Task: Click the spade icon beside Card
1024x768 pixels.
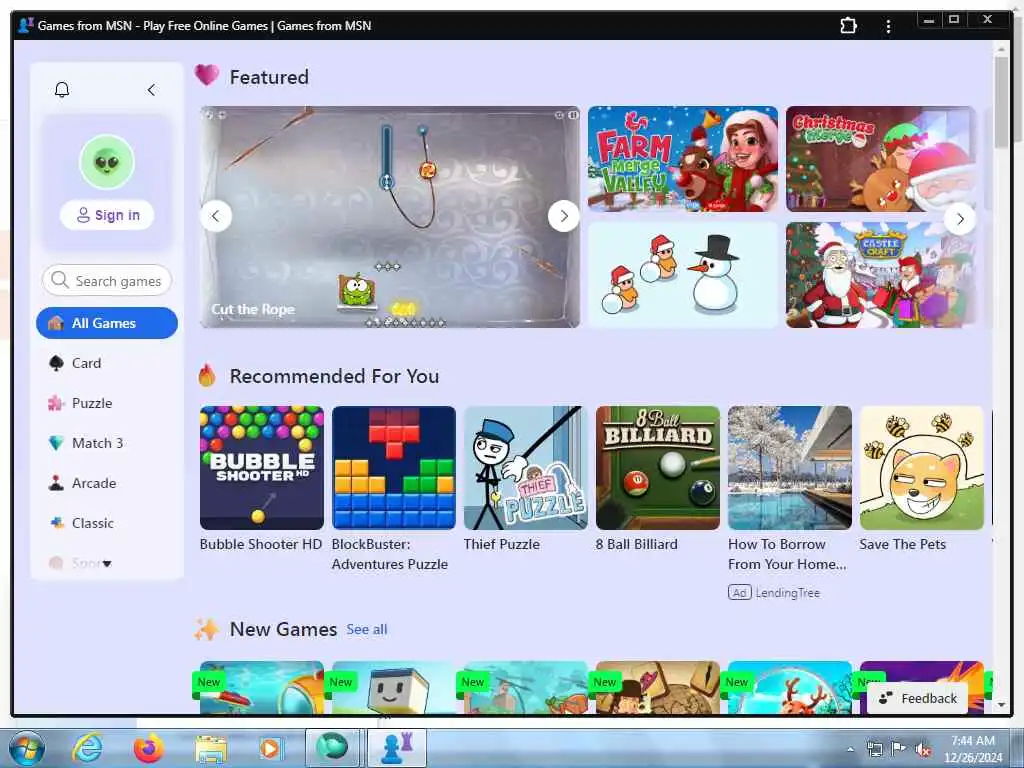Action: (x=56, y=363)
